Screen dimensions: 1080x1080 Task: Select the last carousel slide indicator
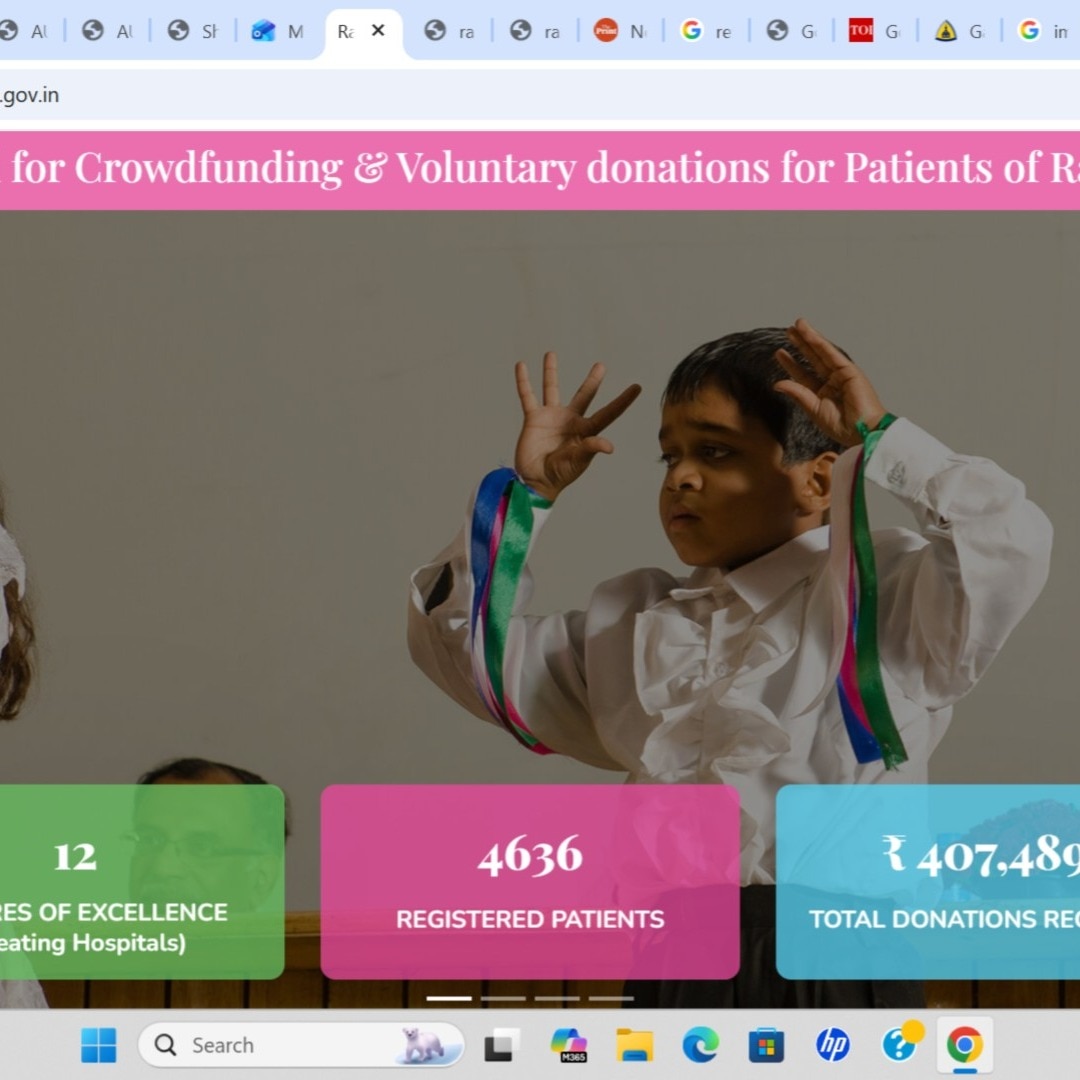[611, 998]
